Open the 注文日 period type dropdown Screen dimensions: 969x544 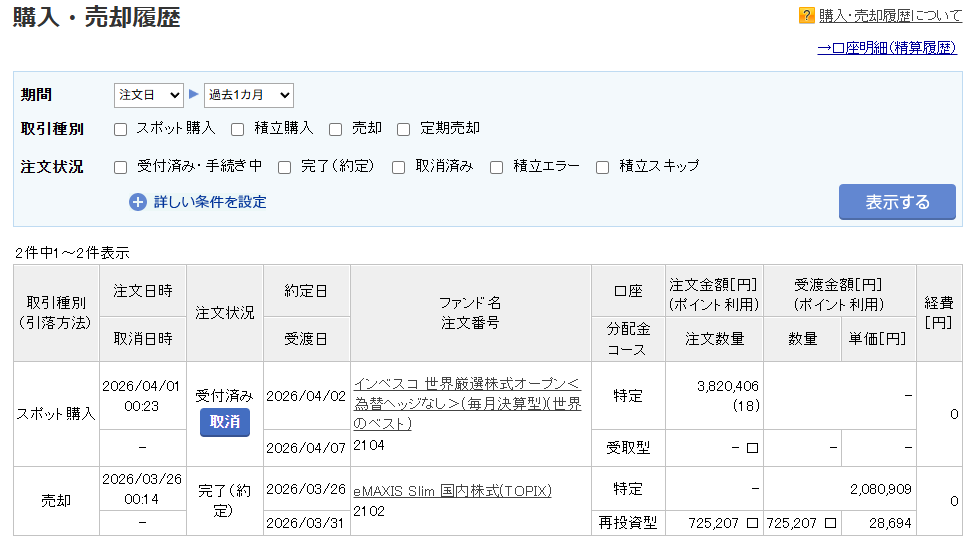coord(148,95)
